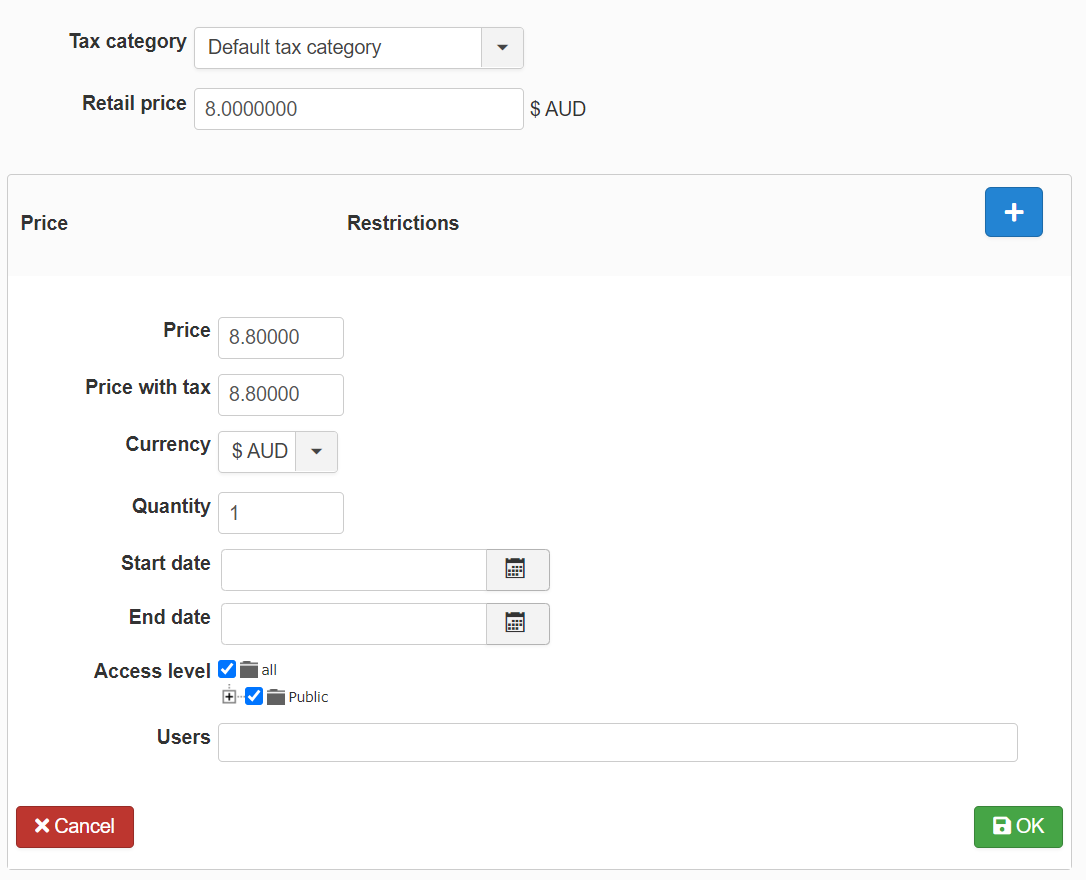Click the Public folder icon

click(x=276, y=697)
